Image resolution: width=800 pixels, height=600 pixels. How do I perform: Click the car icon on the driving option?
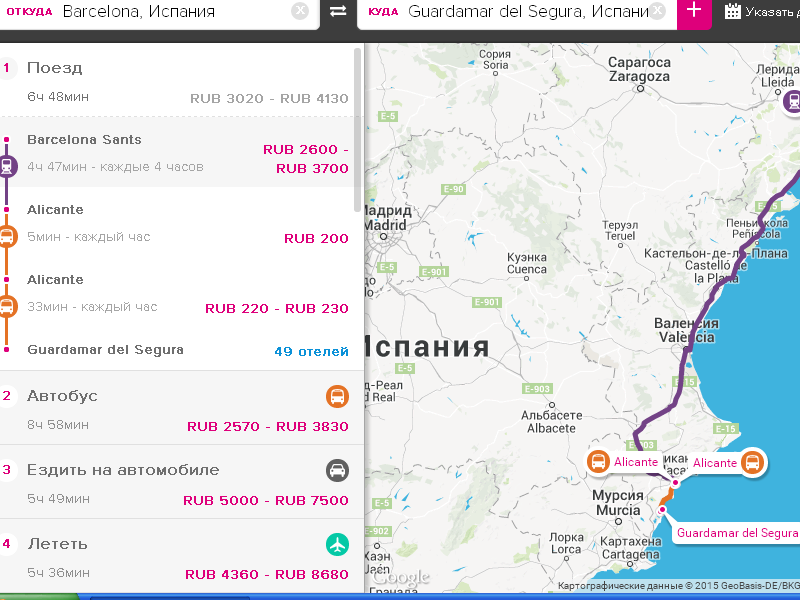337,471
